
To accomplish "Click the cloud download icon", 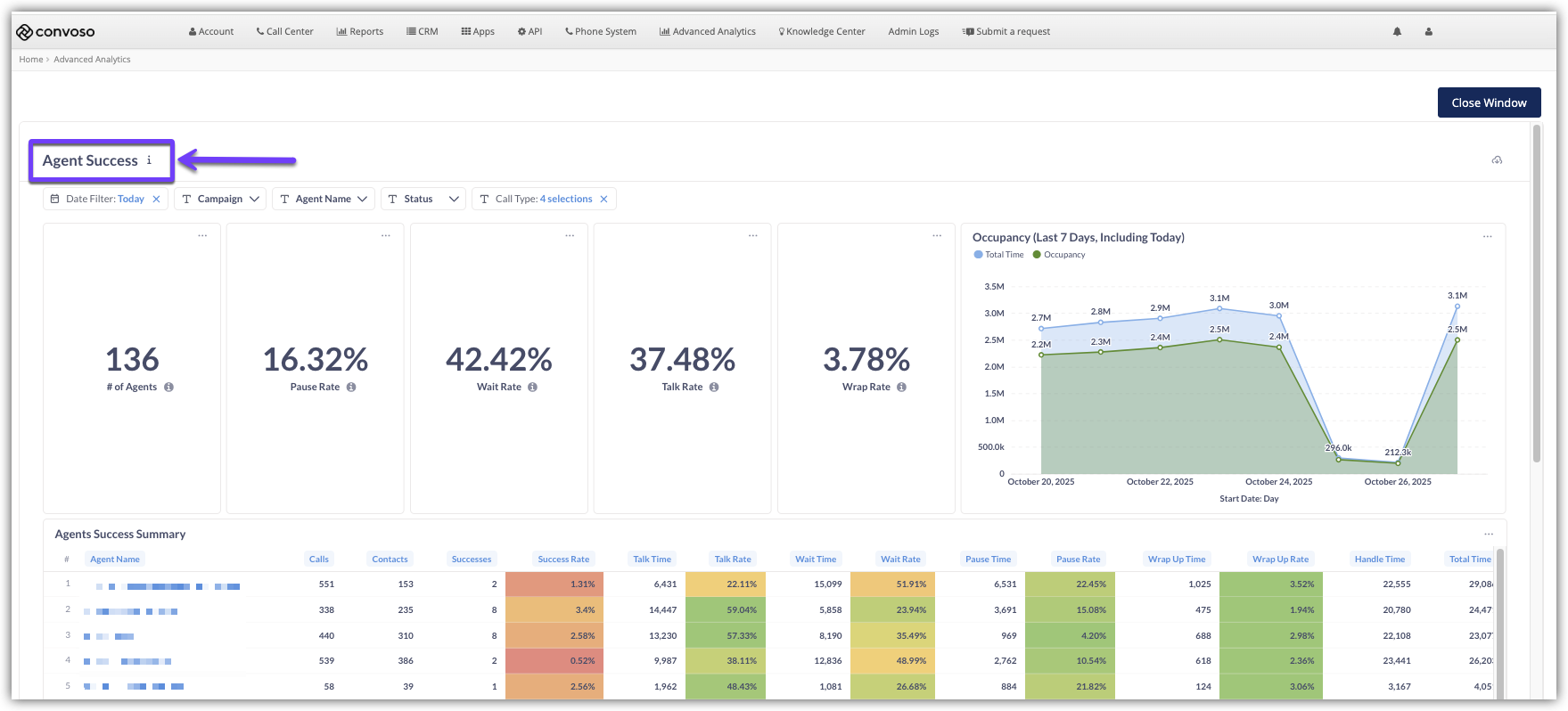I will (1497, 160).
